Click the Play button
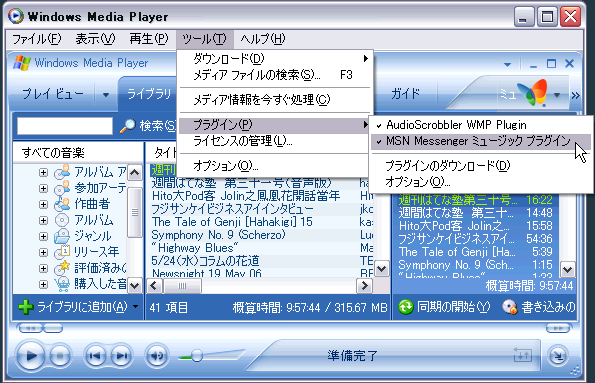The height and width of the screenshot is (383, 595). pyautogui.click(x=31, y=356)
